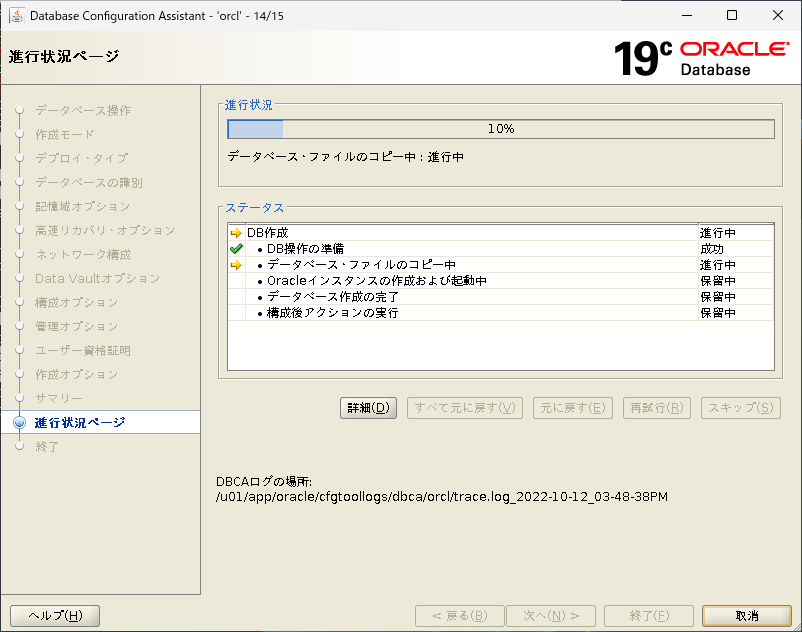Click the 取消 cancel button
Image resolution: width=802 pixels, height=632 pixels.
[x=747, y=616]
